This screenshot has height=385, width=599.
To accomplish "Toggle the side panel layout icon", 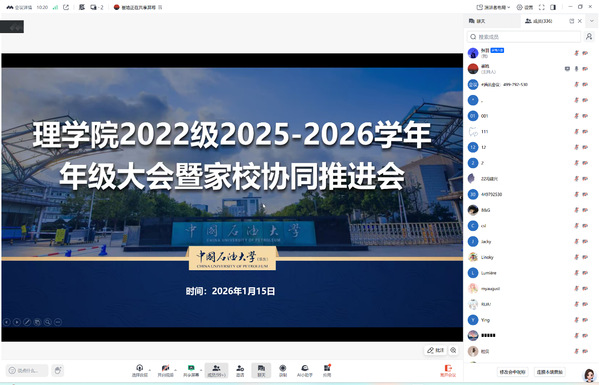I will coord(553,7).
